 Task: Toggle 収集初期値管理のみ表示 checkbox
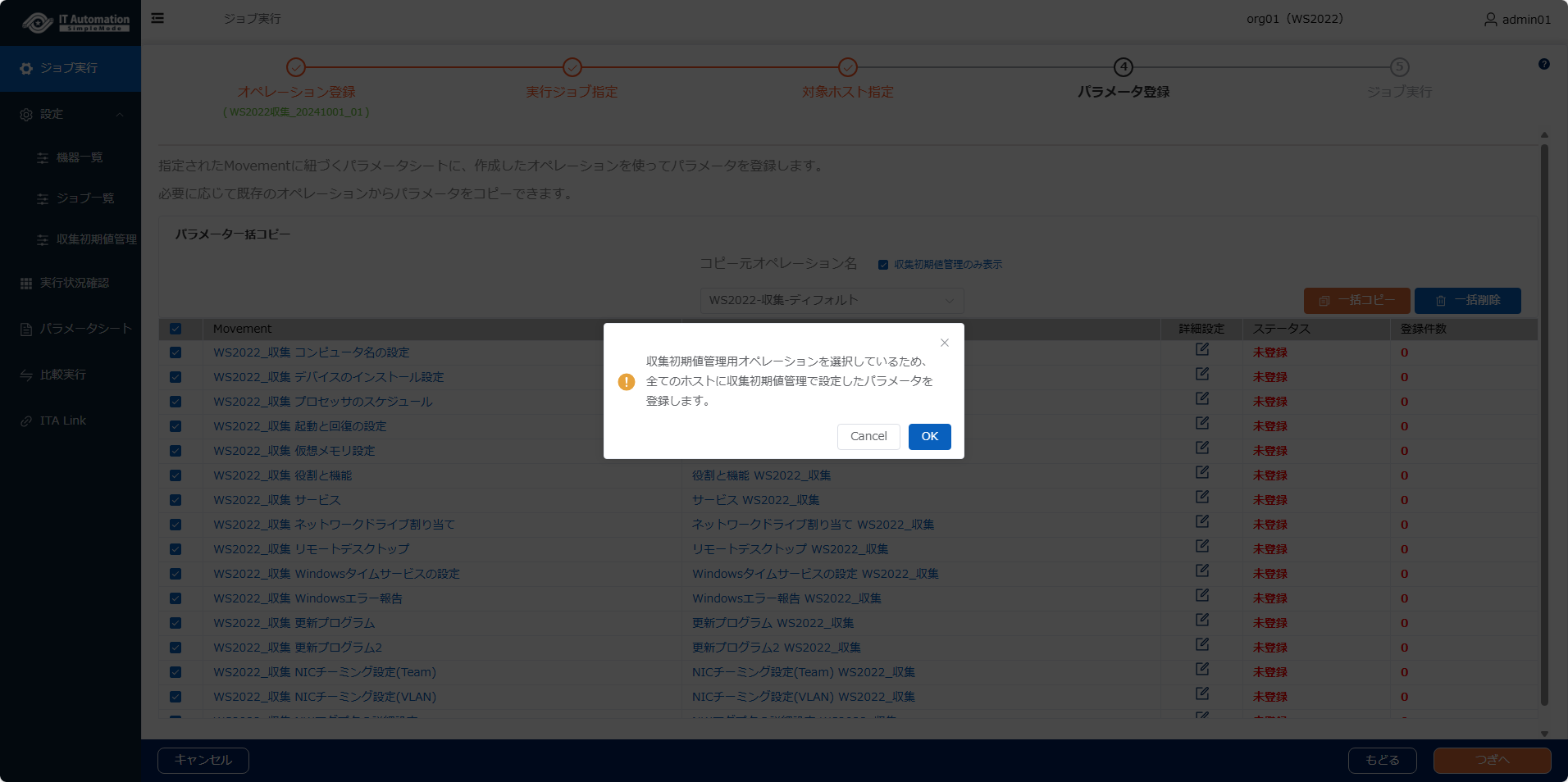tap(883, 265)
